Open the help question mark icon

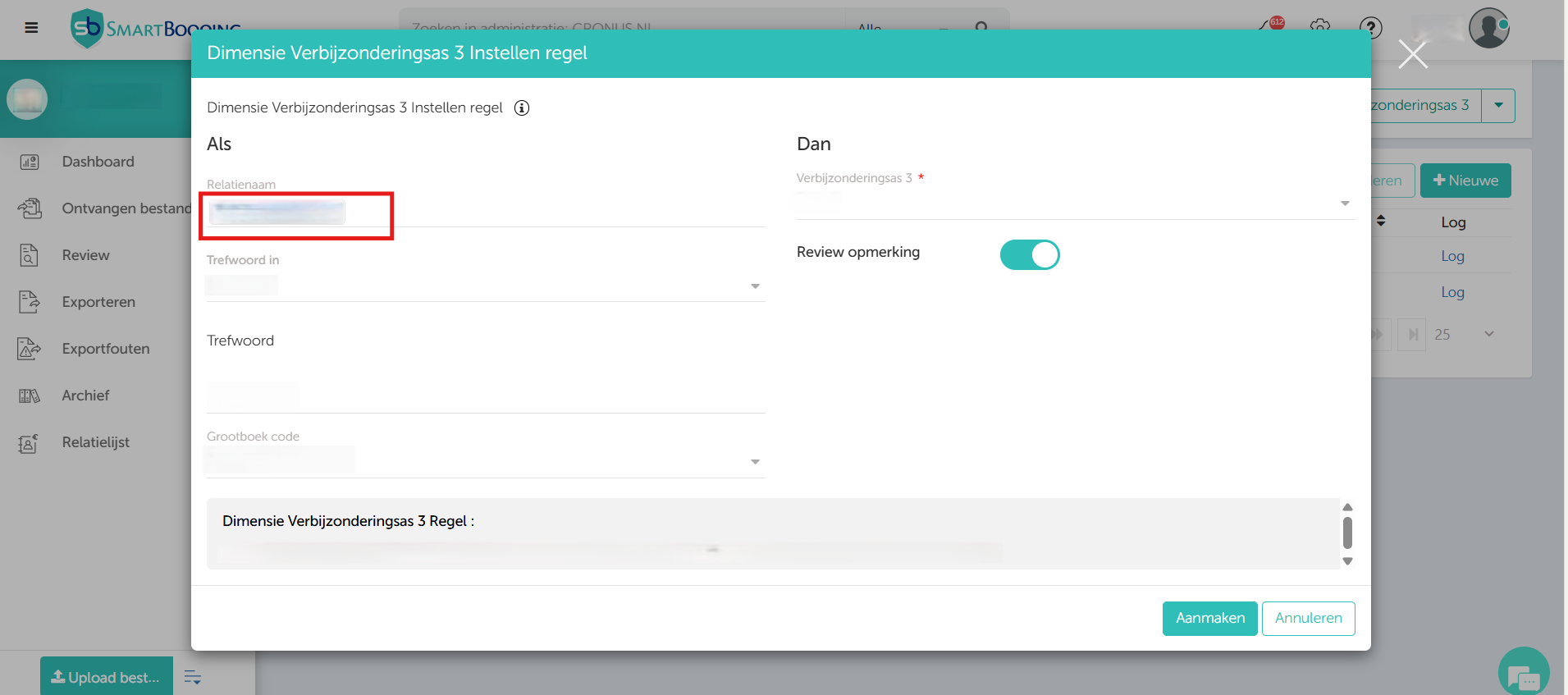tap(1370, 28)
